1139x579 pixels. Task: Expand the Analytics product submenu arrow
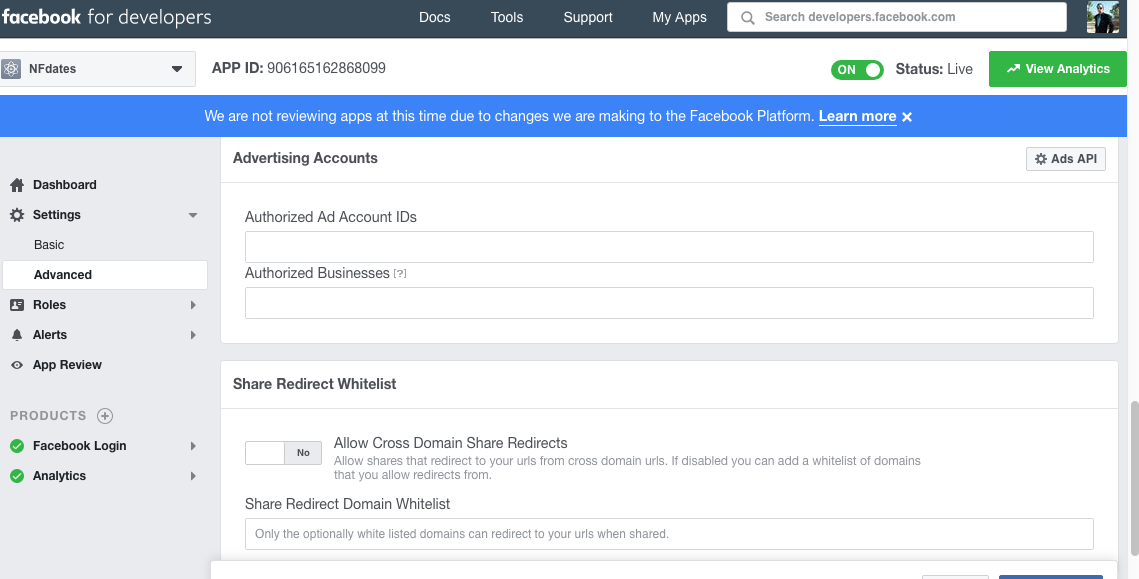tap(193, 476)
